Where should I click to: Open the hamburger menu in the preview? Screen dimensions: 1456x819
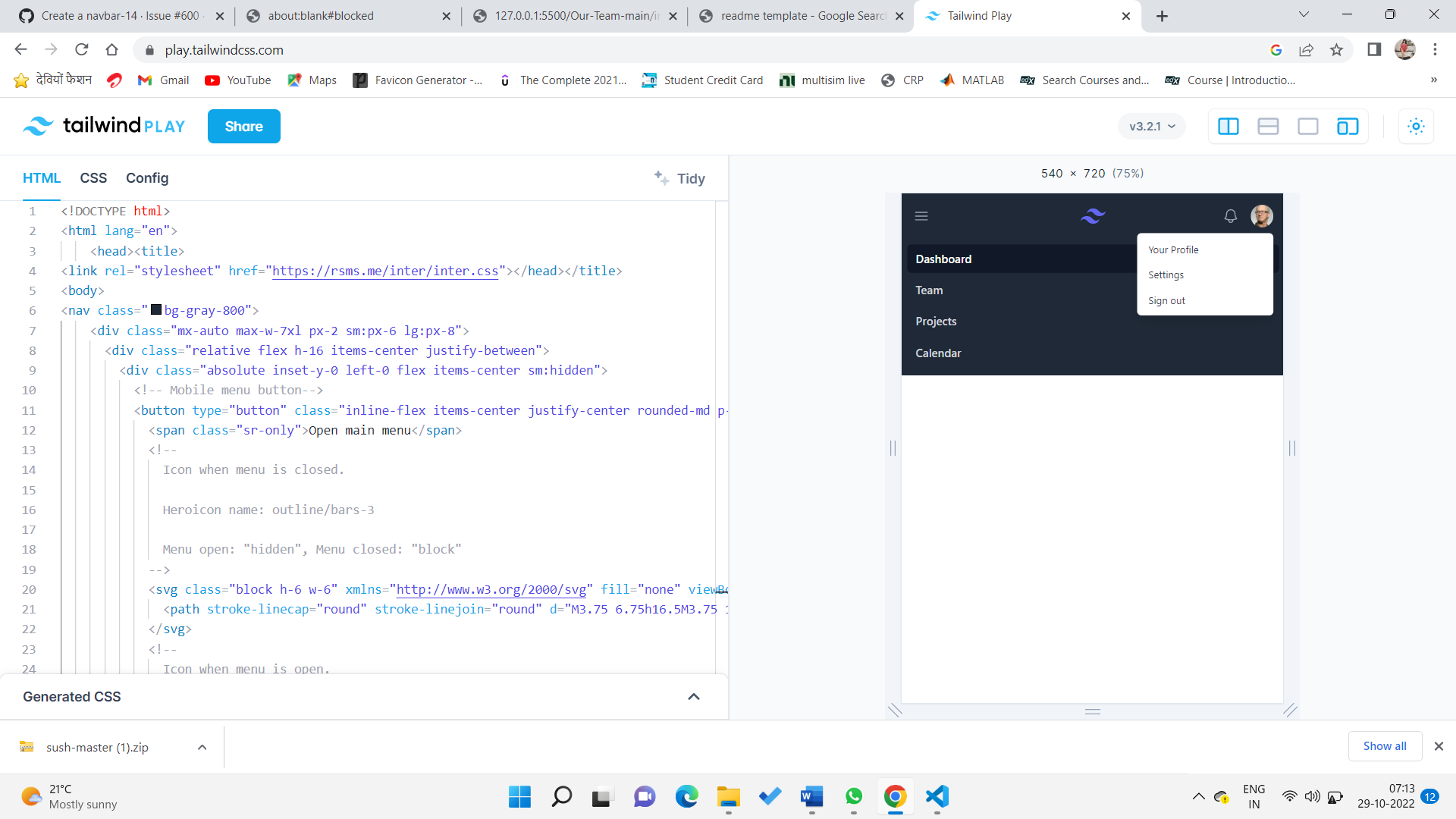click(921, 215)
